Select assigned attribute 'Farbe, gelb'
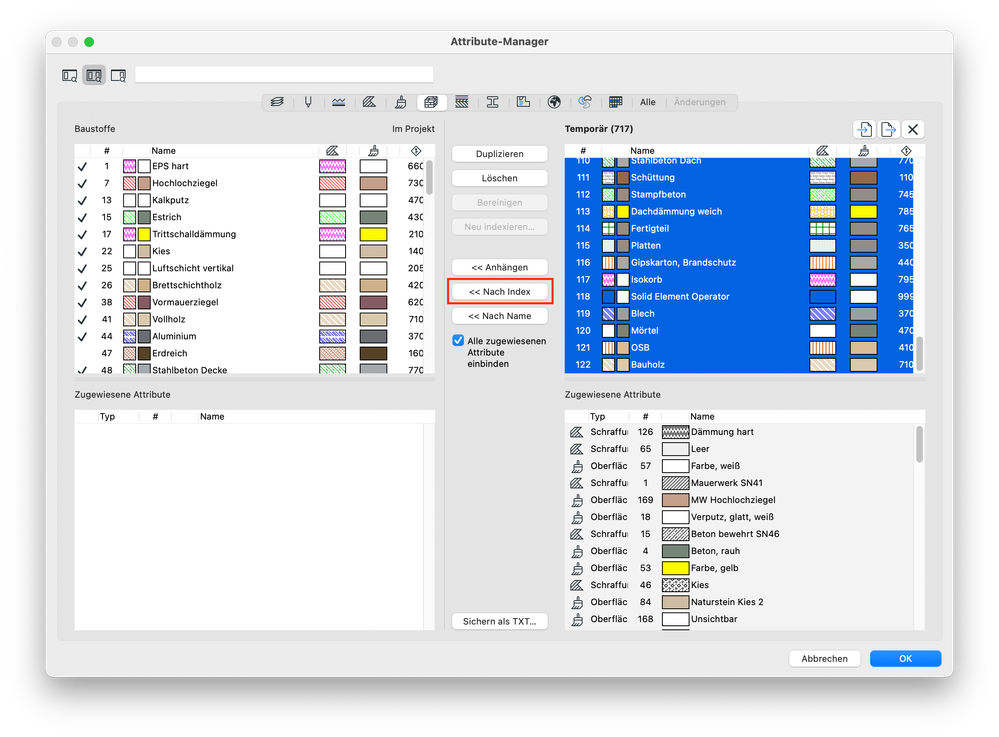The width and height of the screenshot is (999, 737). coord(740,568)
